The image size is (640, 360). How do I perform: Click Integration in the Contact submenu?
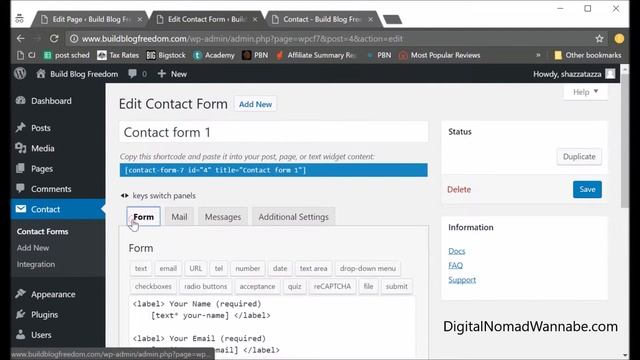(x=36, y=264)
